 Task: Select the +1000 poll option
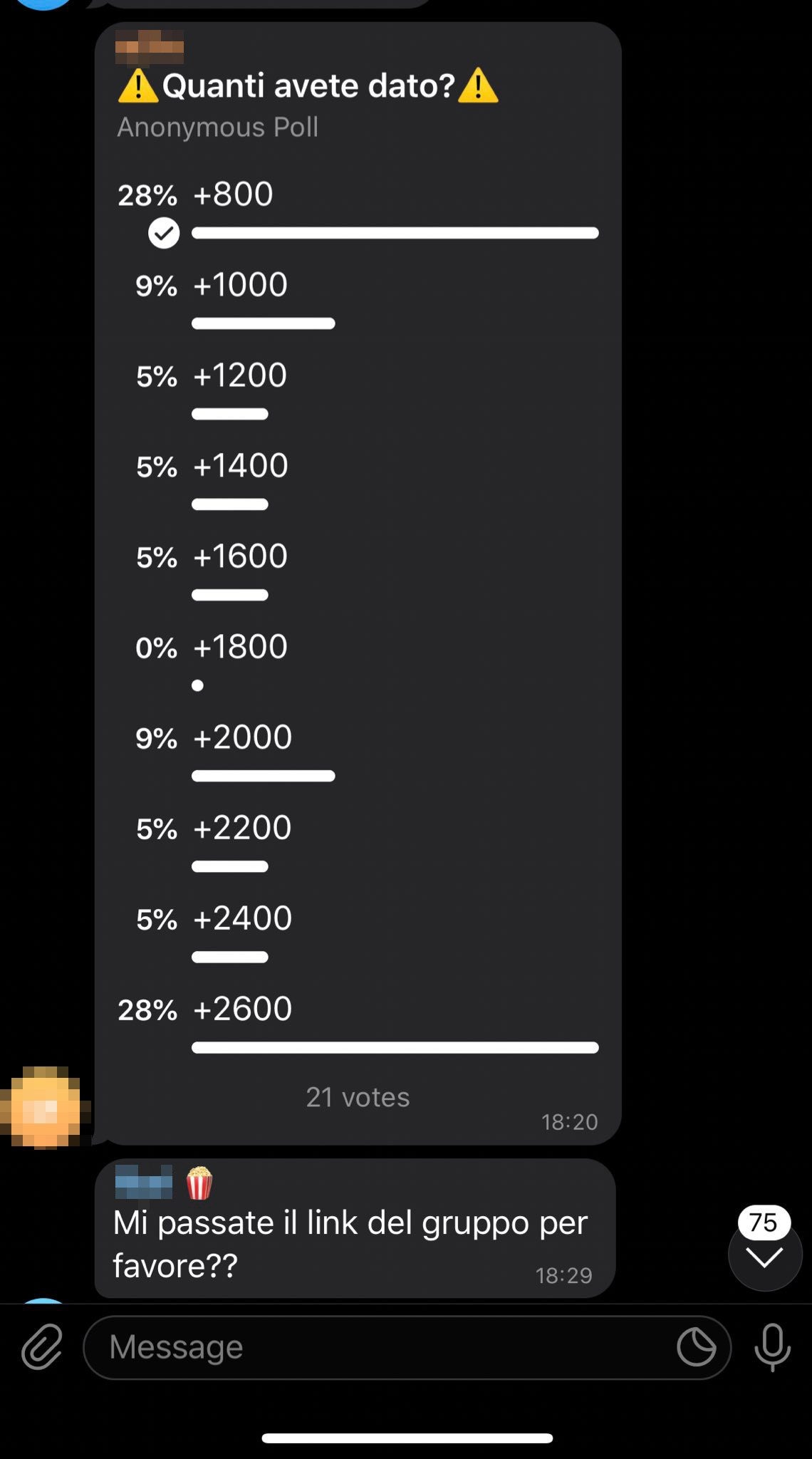(240, 285)
